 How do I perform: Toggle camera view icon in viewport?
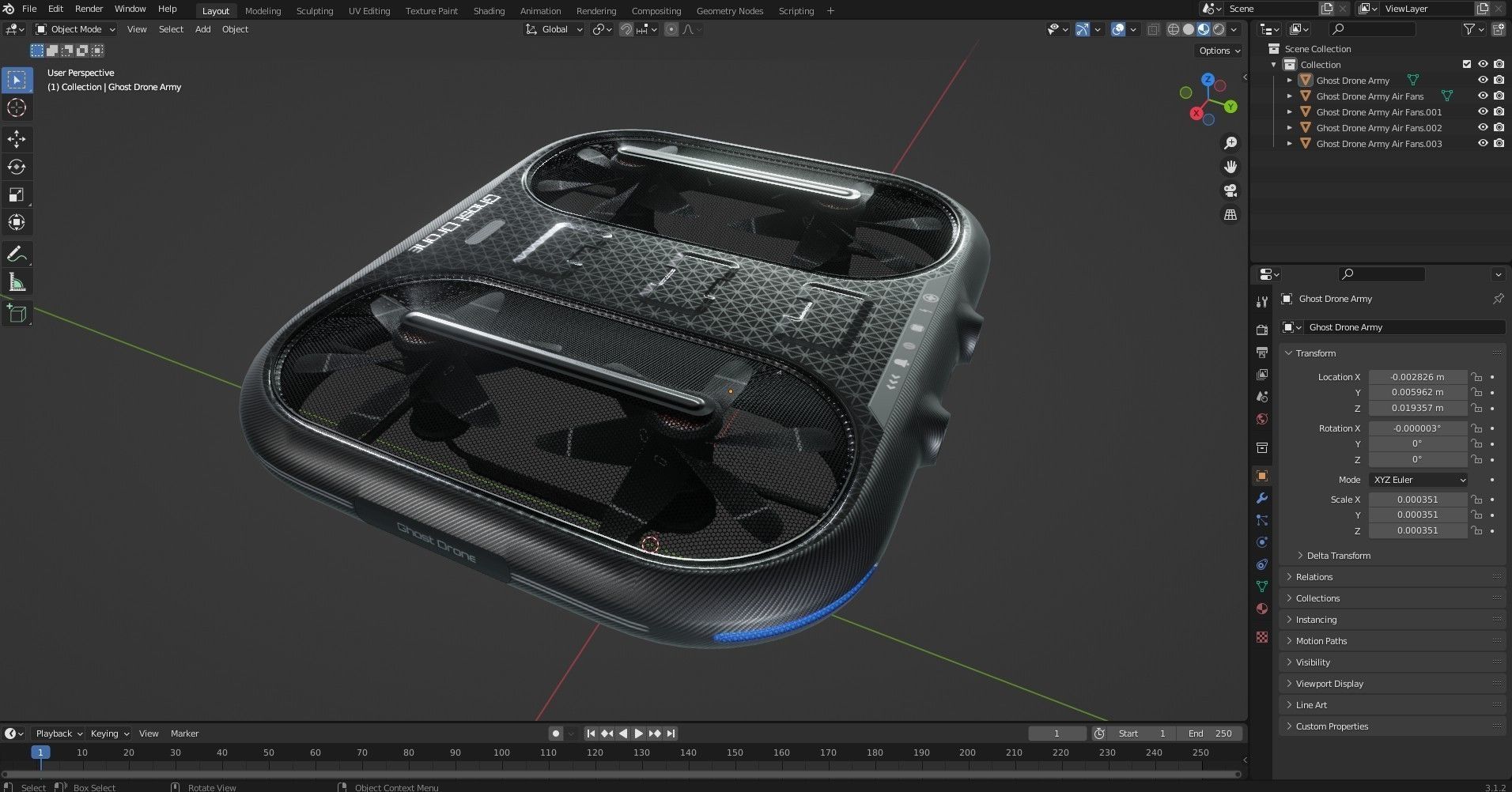1230,190
